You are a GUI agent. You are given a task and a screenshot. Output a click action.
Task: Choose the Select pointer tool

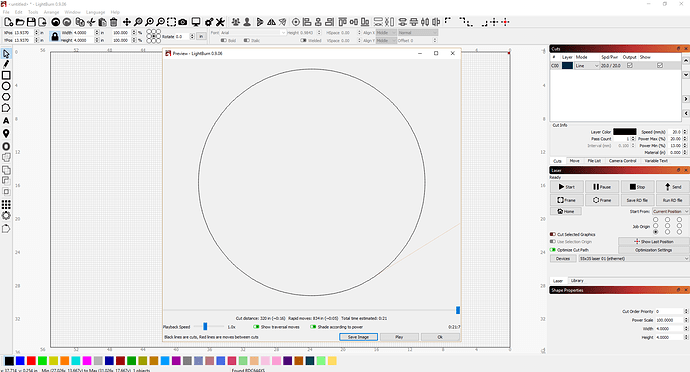(6, 54)
